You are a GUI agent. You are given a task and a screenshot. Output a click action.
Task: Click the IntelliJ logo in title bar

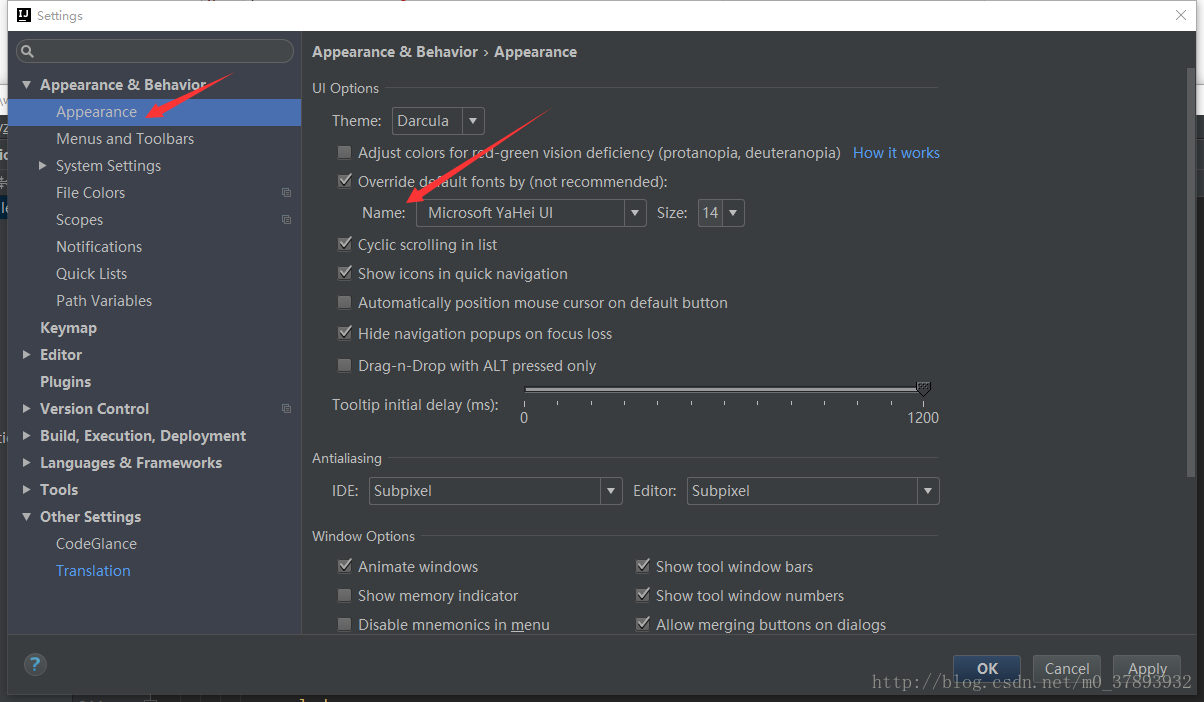[x=22, y=15]
